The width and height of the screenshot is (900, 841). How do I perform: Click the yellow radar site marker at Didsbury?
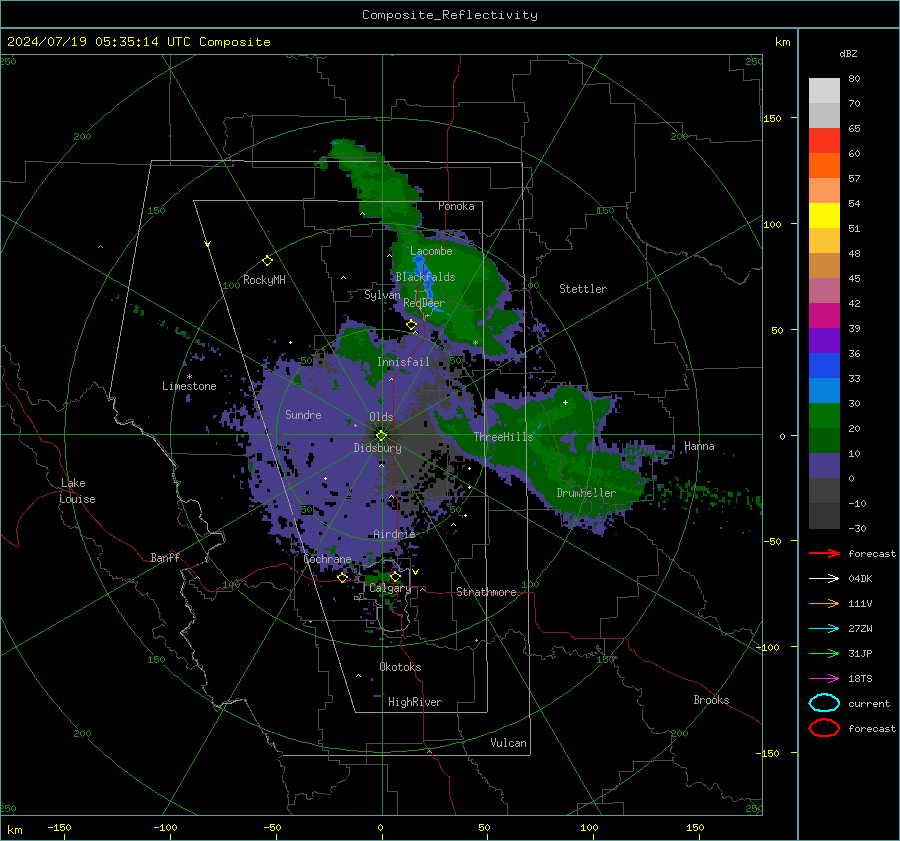382,436
